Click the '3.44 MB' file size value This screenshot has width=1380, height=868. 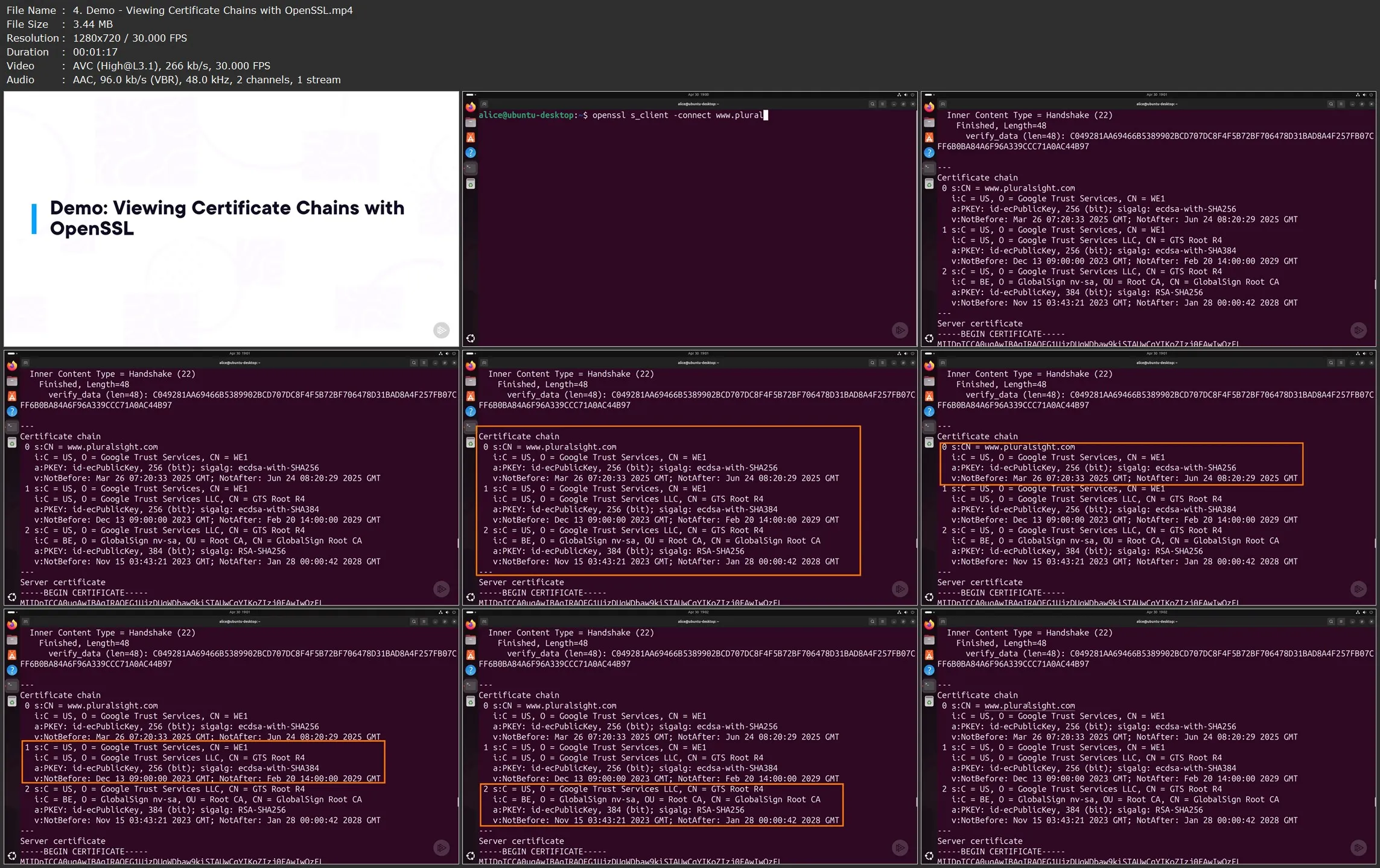tap(93, 24)
